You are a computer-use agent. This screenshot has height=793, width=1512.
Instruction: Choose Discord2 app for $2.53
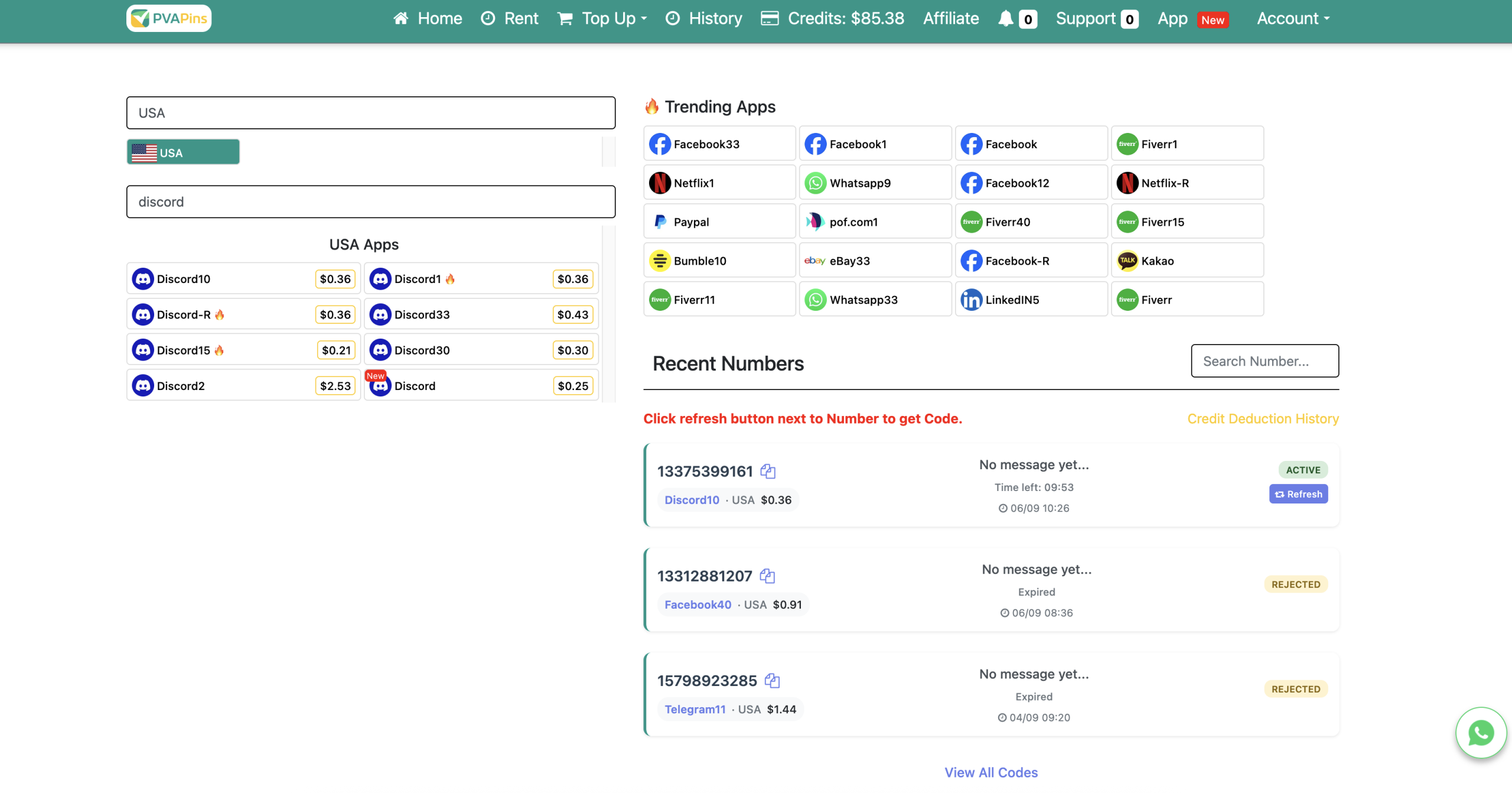[x=243, y=385]
